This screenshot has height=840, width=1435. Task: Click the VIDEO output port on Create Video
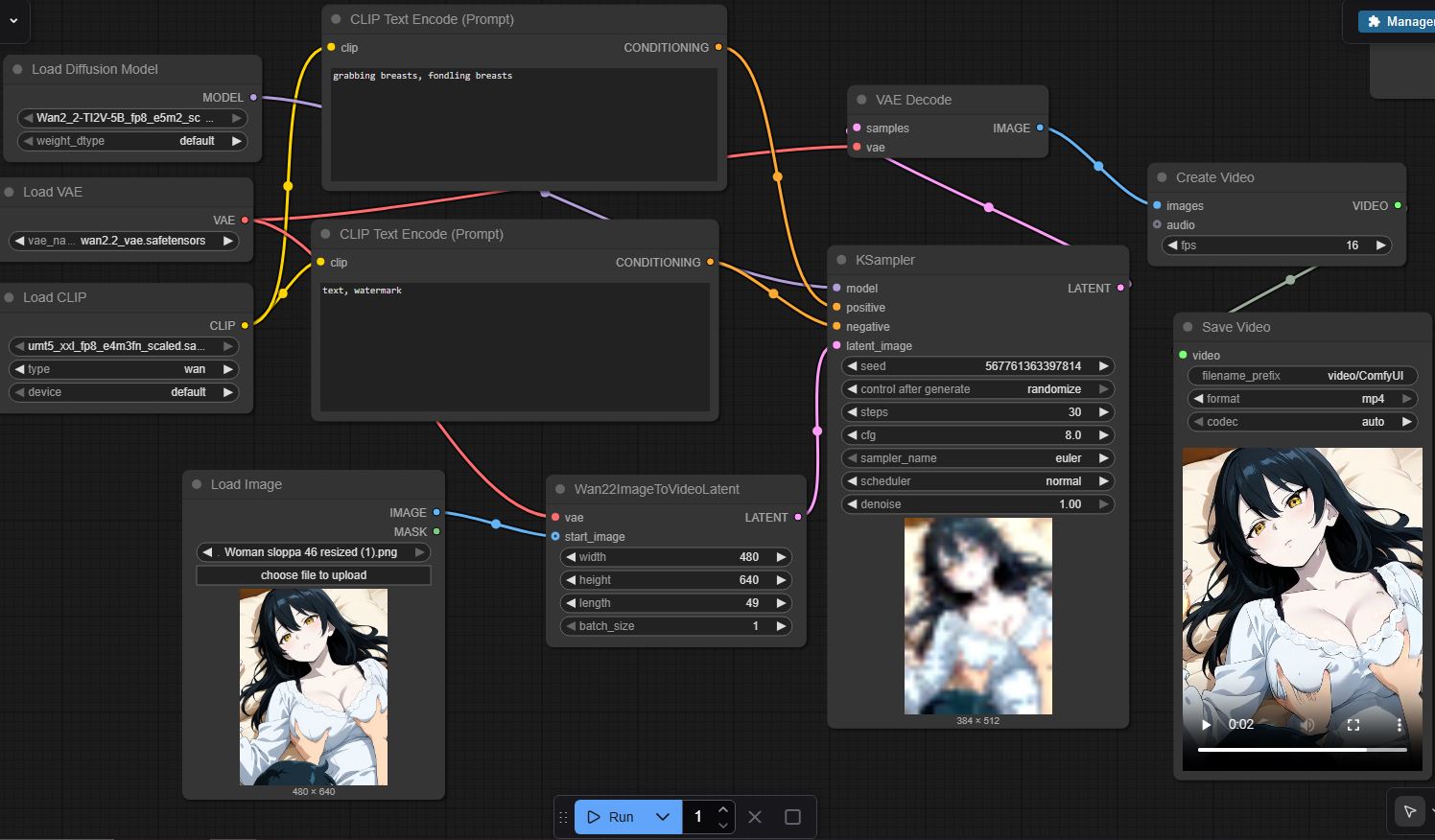tap(1398, 206)
